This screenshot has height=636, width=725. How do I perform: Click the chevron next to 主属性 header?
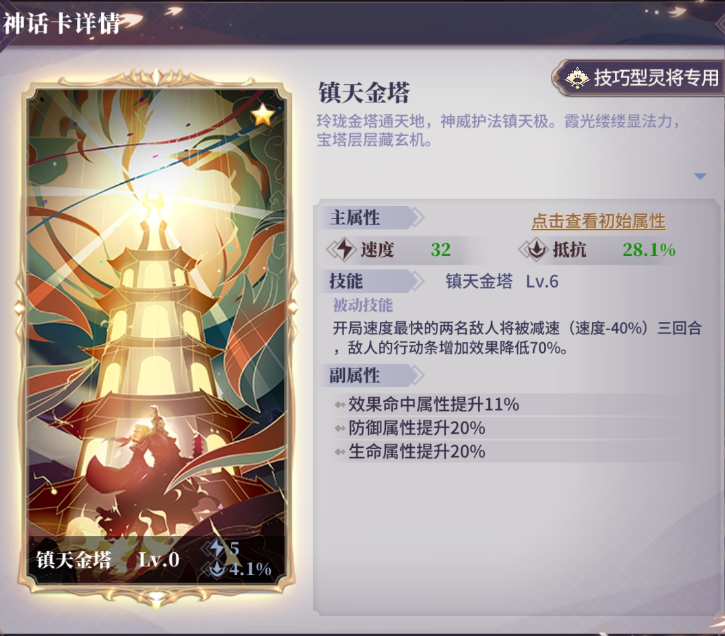tap(418, 217)
